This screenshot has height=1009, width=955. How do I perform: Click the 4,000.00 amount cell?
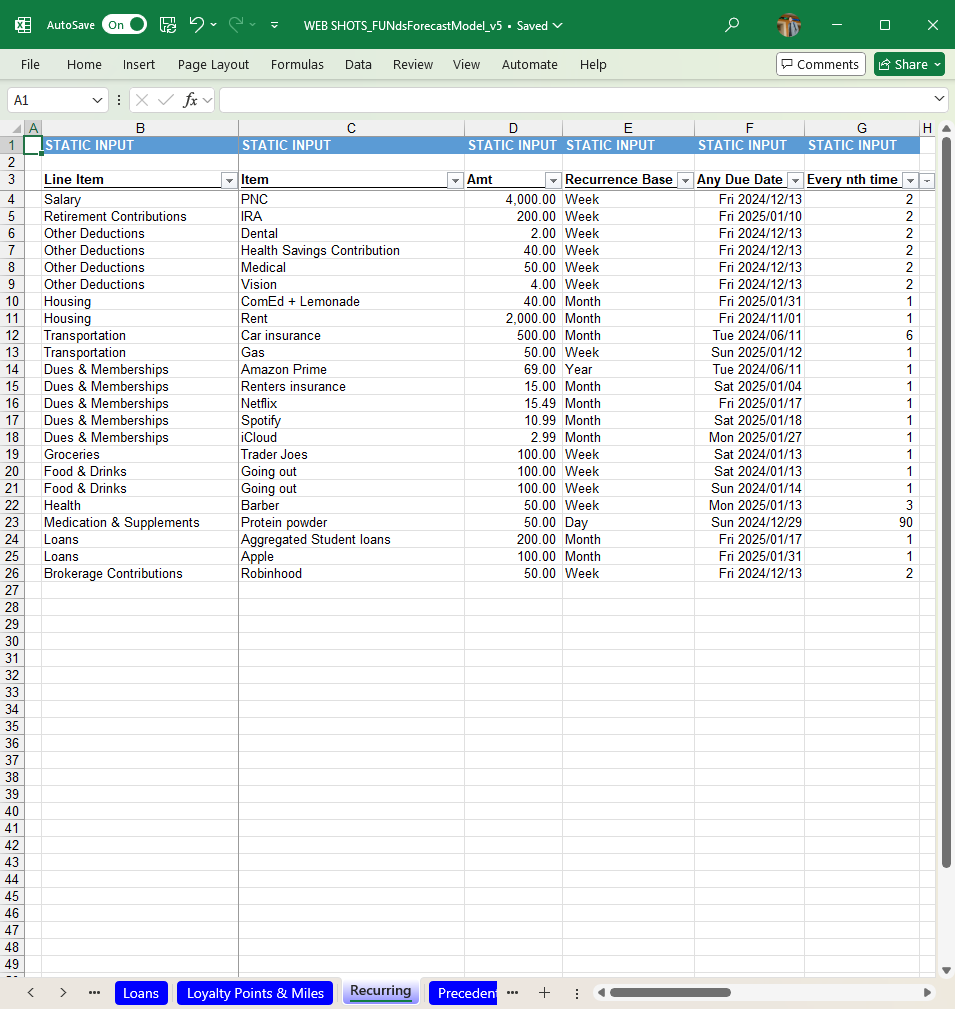pyautogui.click(x=514, y=199)
